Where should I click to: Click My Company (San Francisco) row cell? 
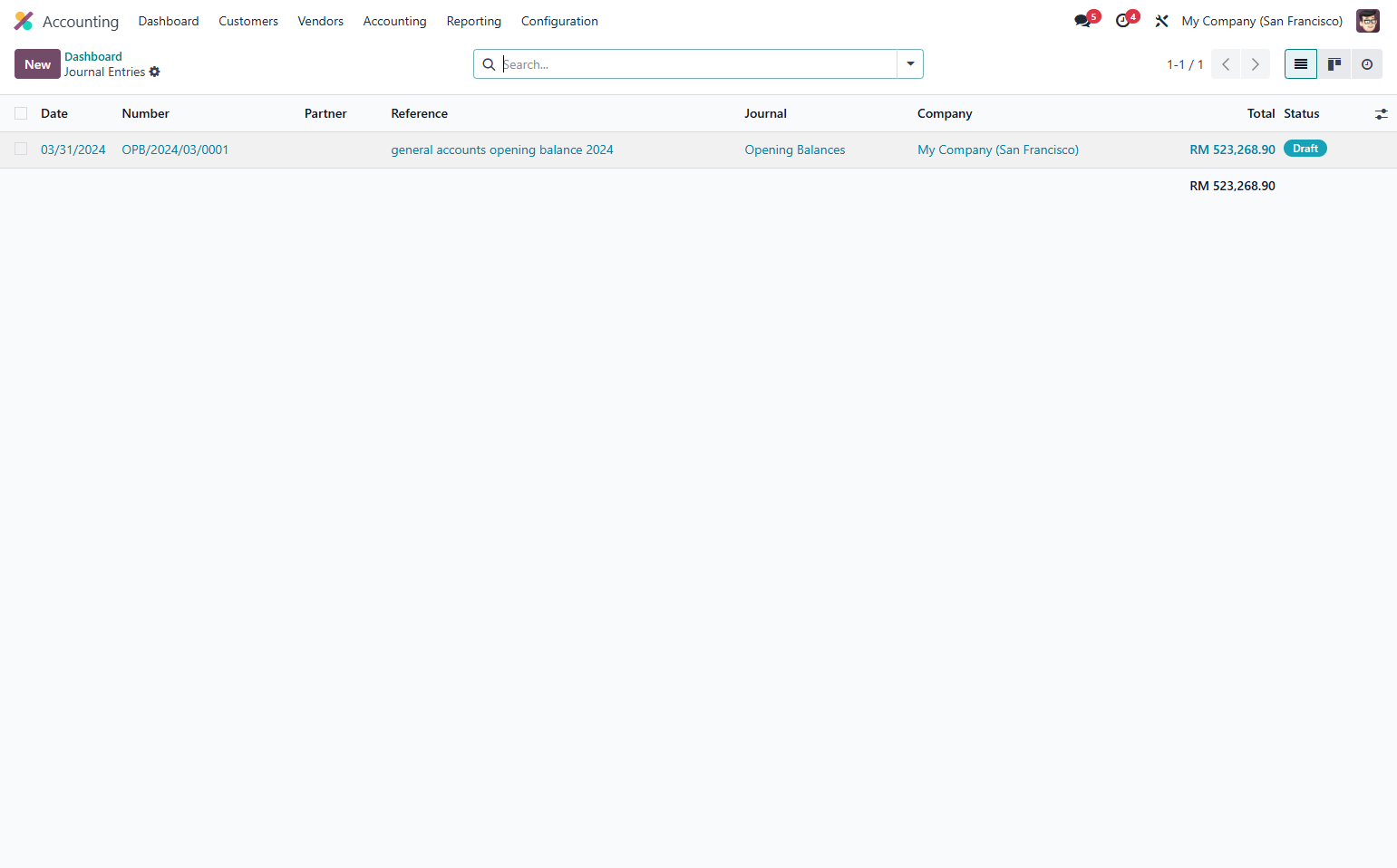[998, 149]
